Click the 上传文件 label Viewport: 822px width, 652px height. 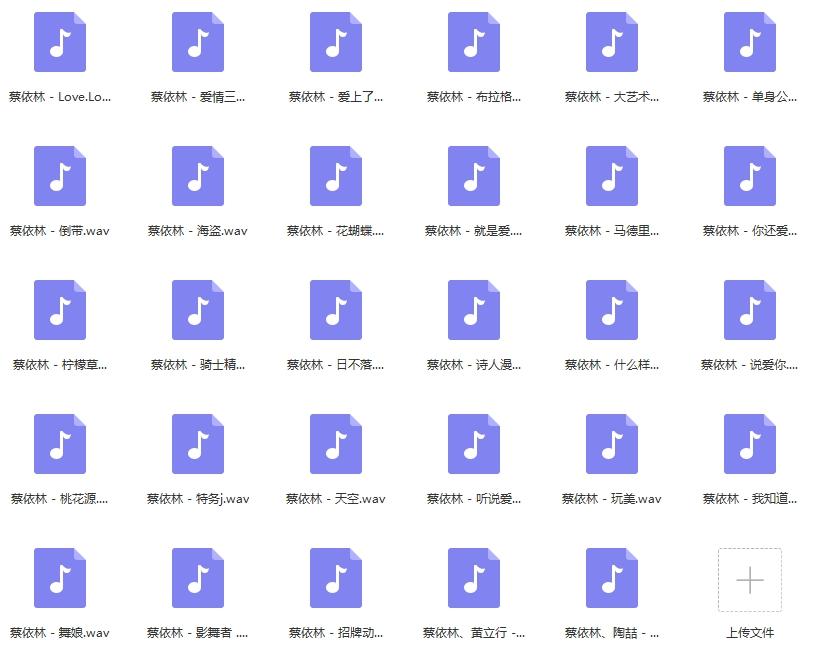pyautogui.click(x=750, y=633)
